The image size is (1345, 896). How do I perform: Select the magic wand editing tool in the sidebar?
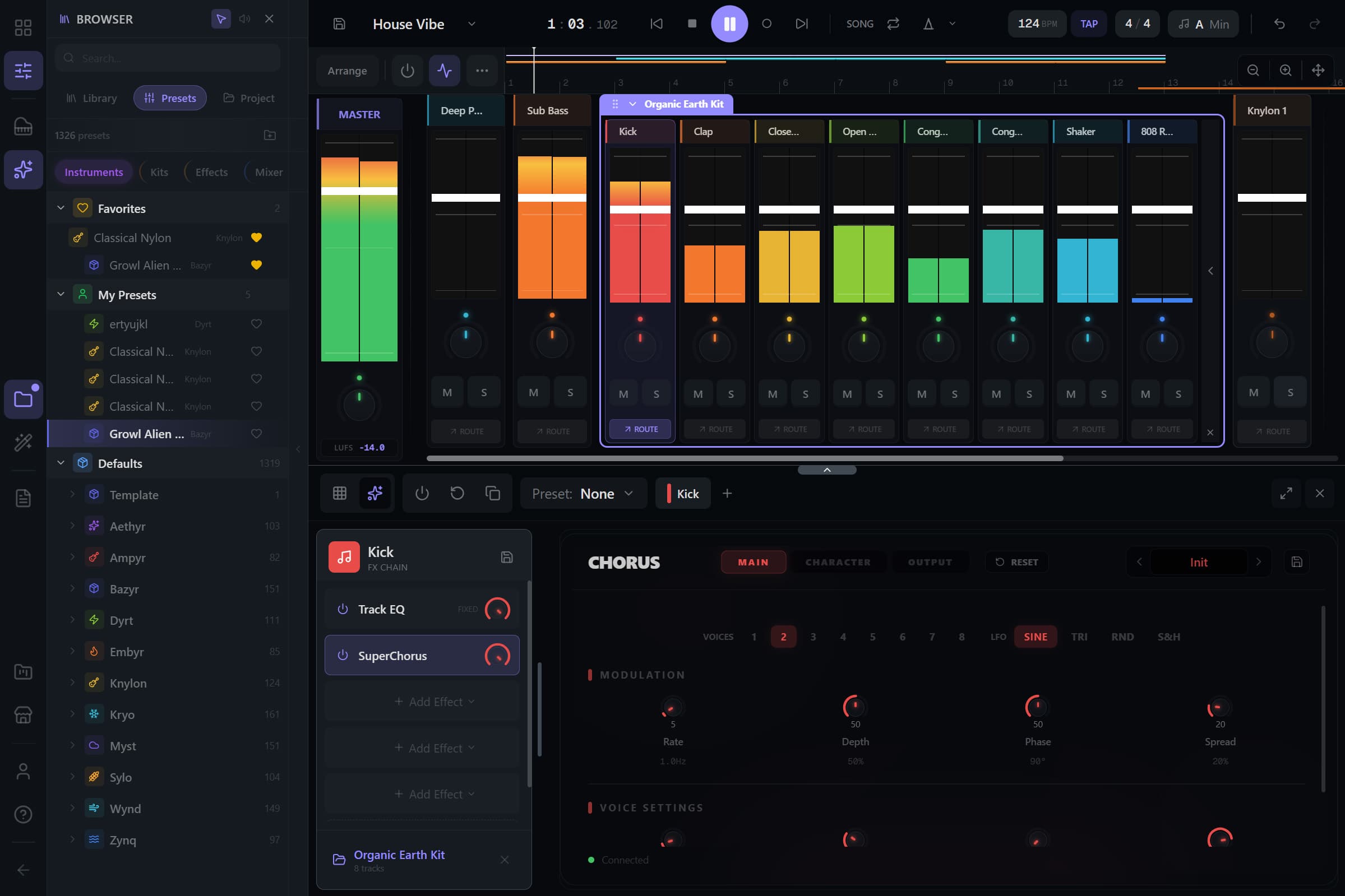(24, 442)
